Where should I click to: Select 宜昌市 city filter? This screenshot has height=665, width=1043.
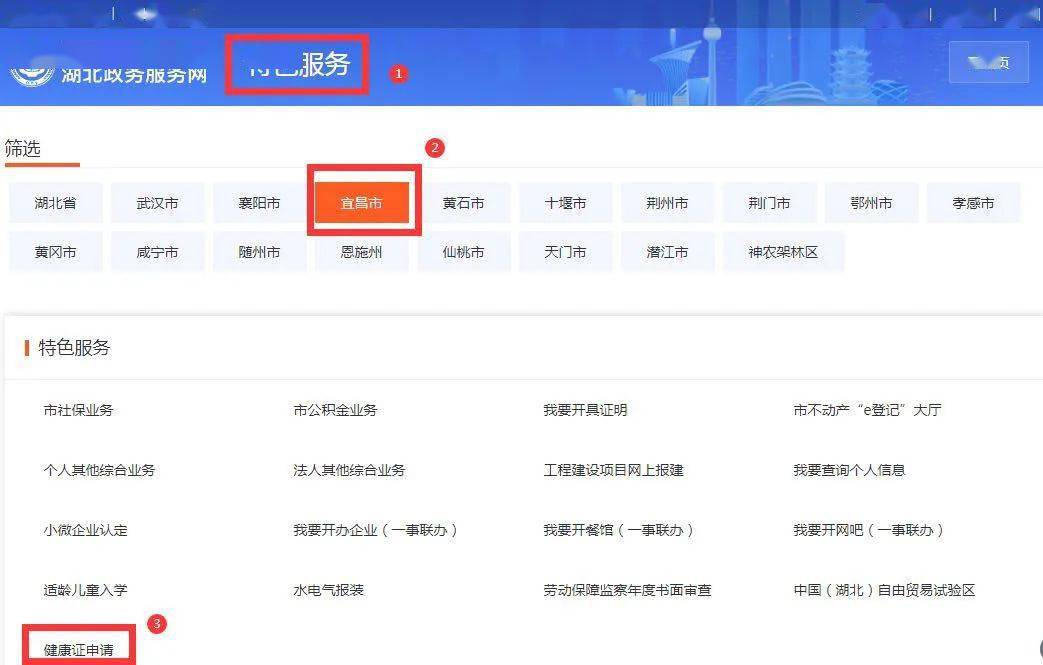[x=361, y=203]
